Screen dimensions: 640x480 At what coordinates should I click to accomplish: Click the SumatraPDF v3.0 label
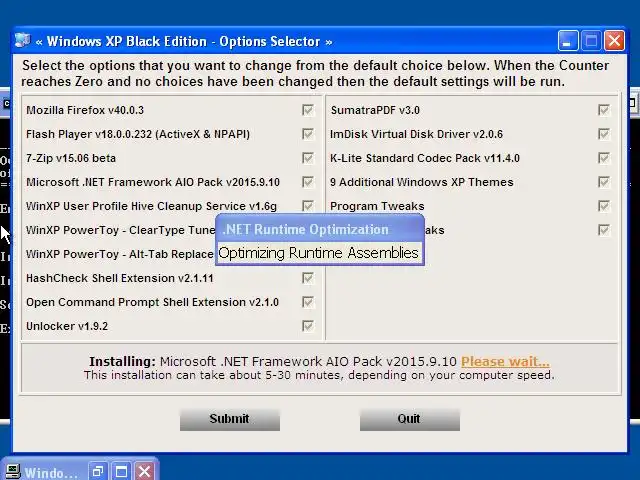(375, 110)
